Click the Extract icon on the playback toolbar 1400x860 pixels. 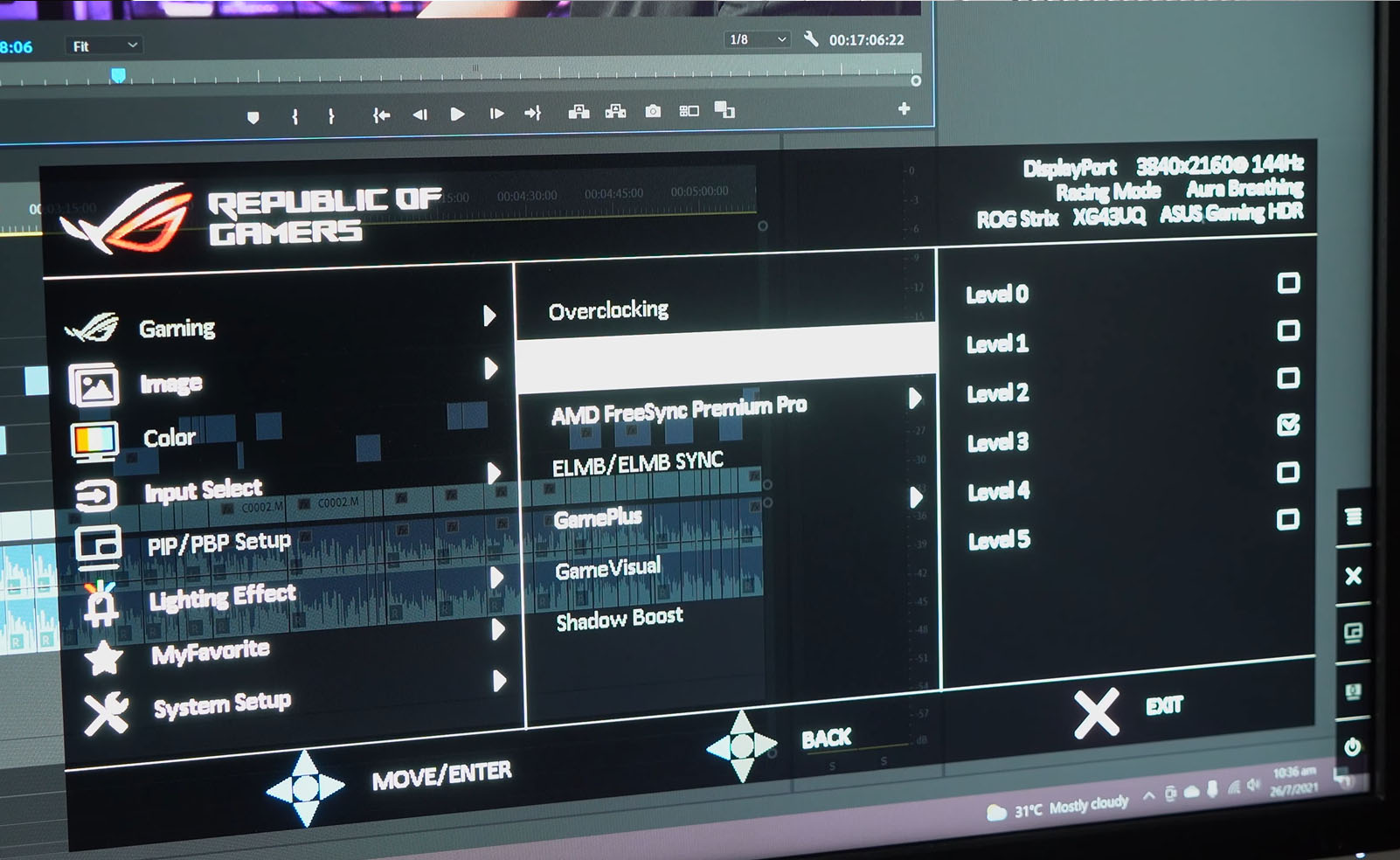pyautogui.click(x=617, y=112)
